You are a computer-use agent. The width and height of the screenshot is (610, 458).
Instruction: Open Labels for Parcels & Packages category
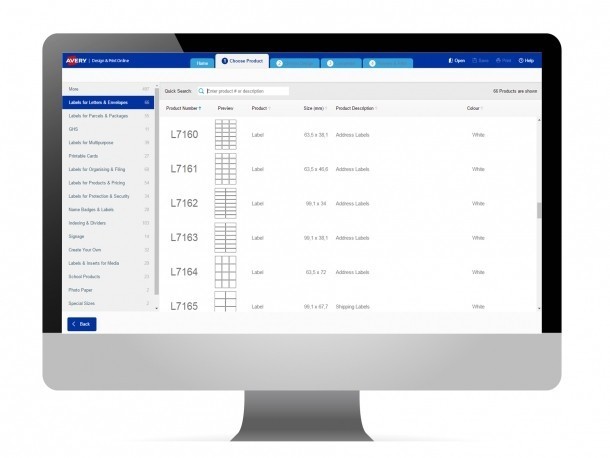point(98,115)
